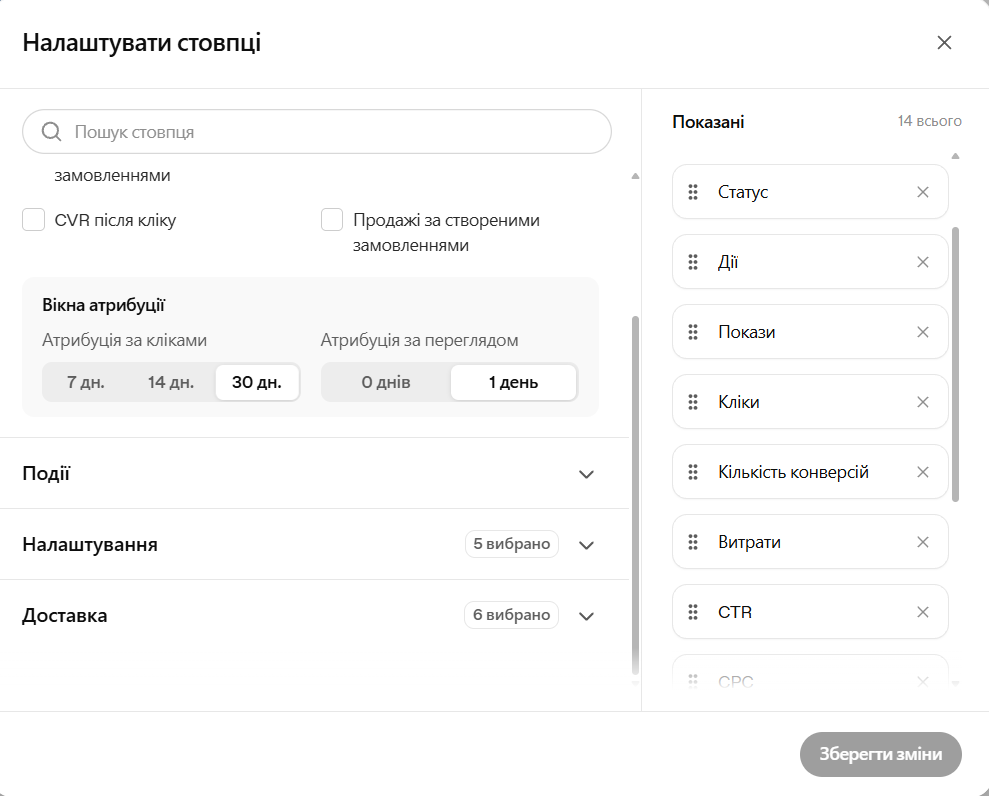The width and height of the screenshot is (989, 796).
Task: Select 0 днів view attribution
Action: (386, 382)
